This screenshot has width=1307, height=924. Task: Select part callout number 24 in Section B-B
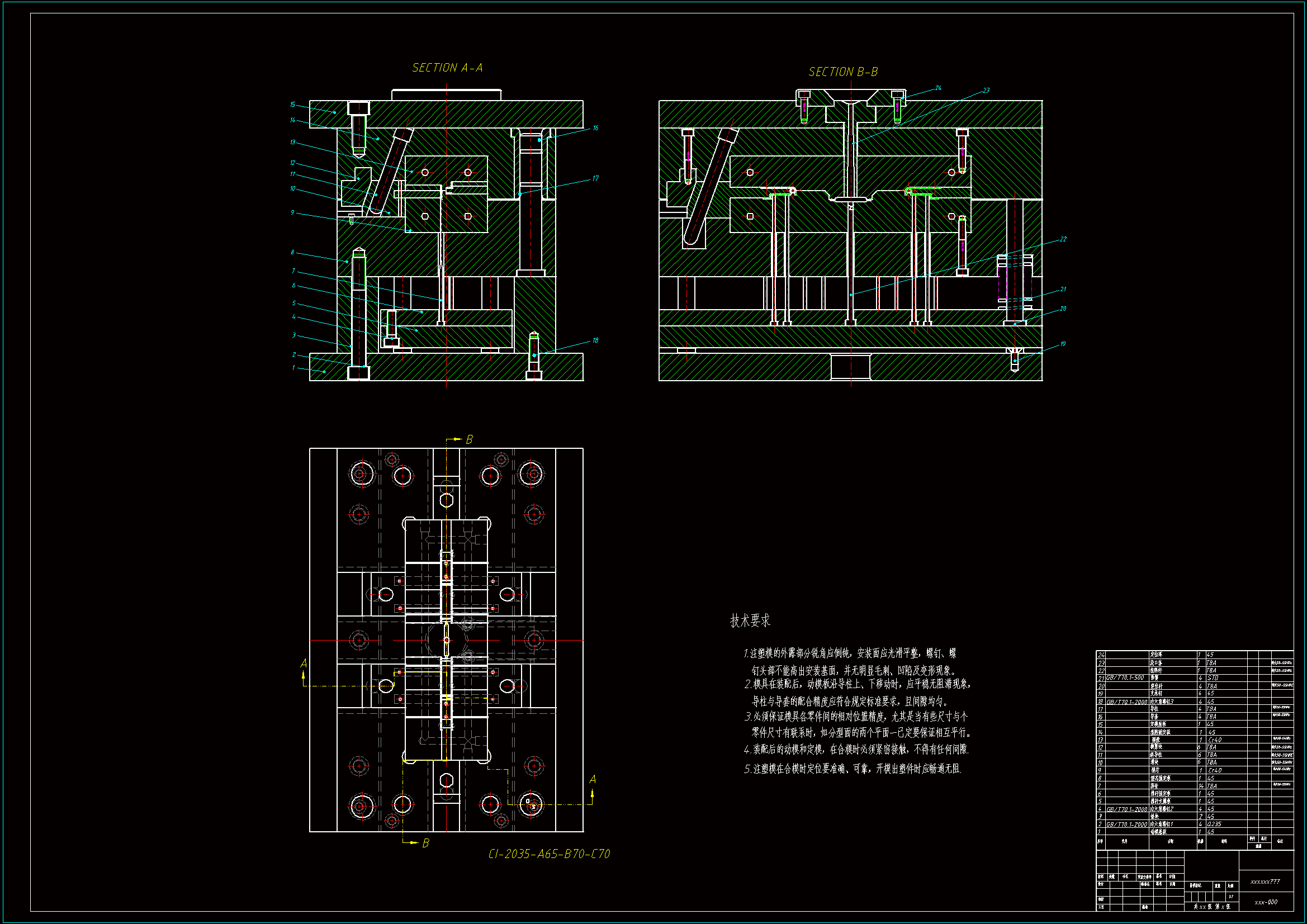[938, 88]
